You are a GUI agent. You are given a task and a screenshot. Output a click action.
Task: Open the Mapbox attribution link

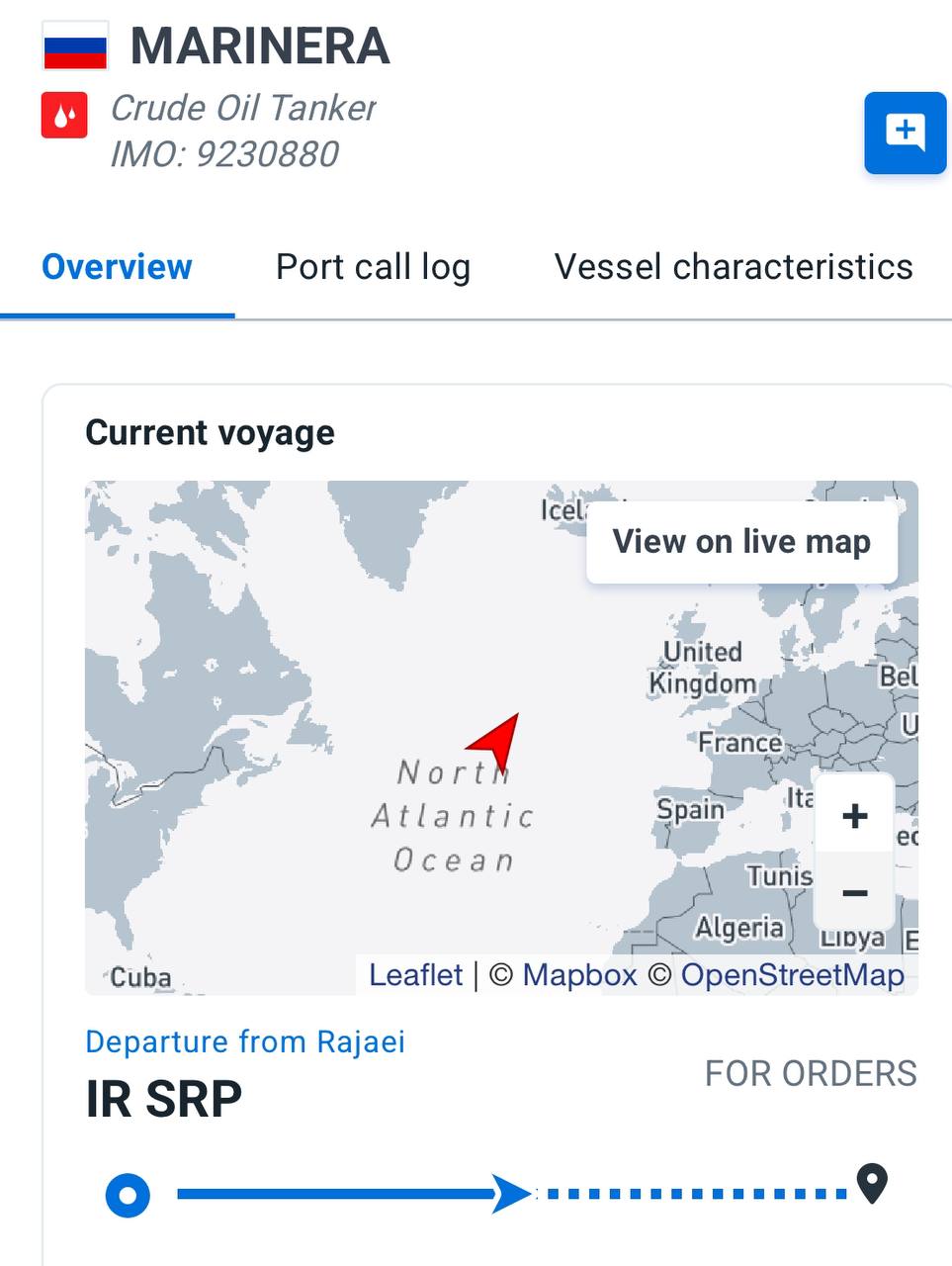tap(579, 975)
